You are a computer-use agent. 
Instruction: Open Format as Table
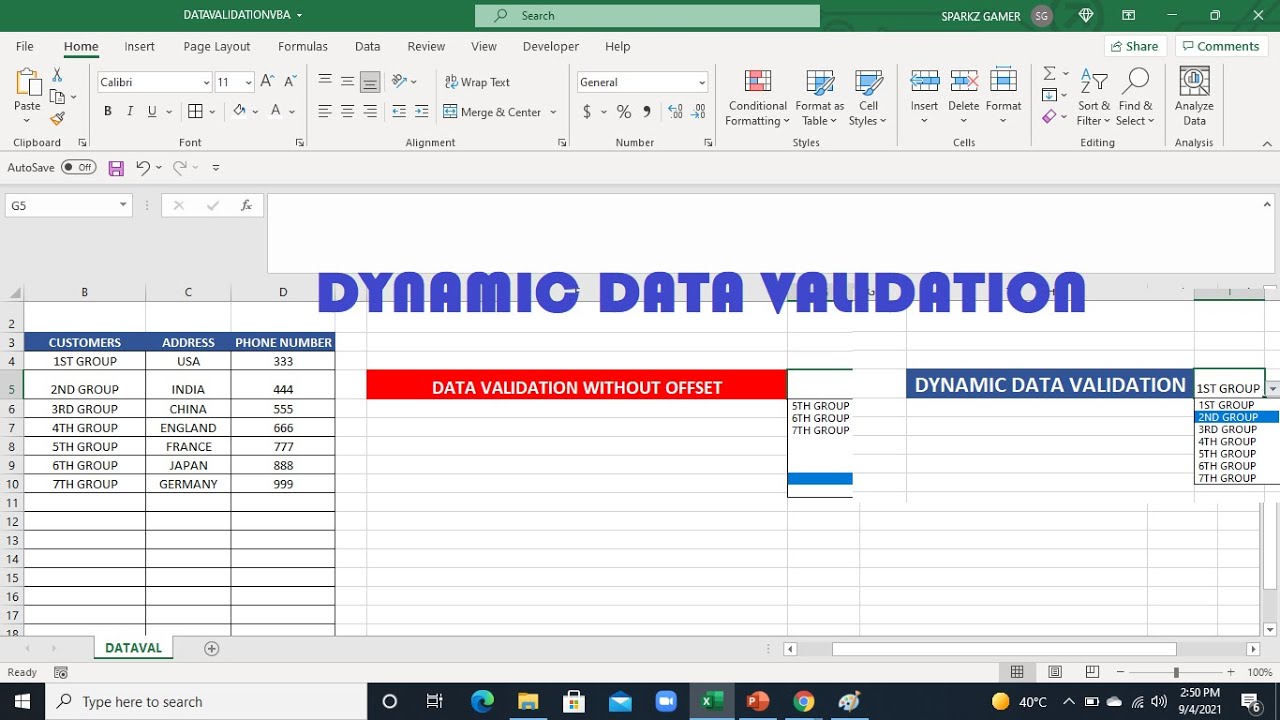click(820, 98)
